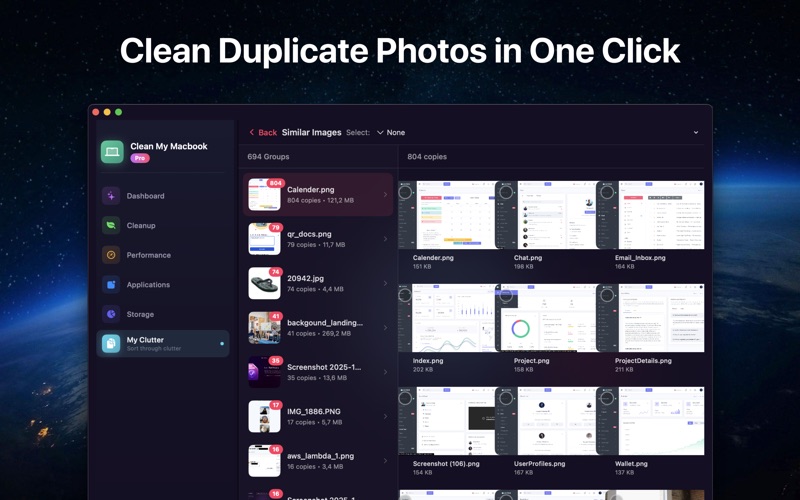Toggle selection circle on Email_Inbox.png image
The image size is (800, 500).
607,192
